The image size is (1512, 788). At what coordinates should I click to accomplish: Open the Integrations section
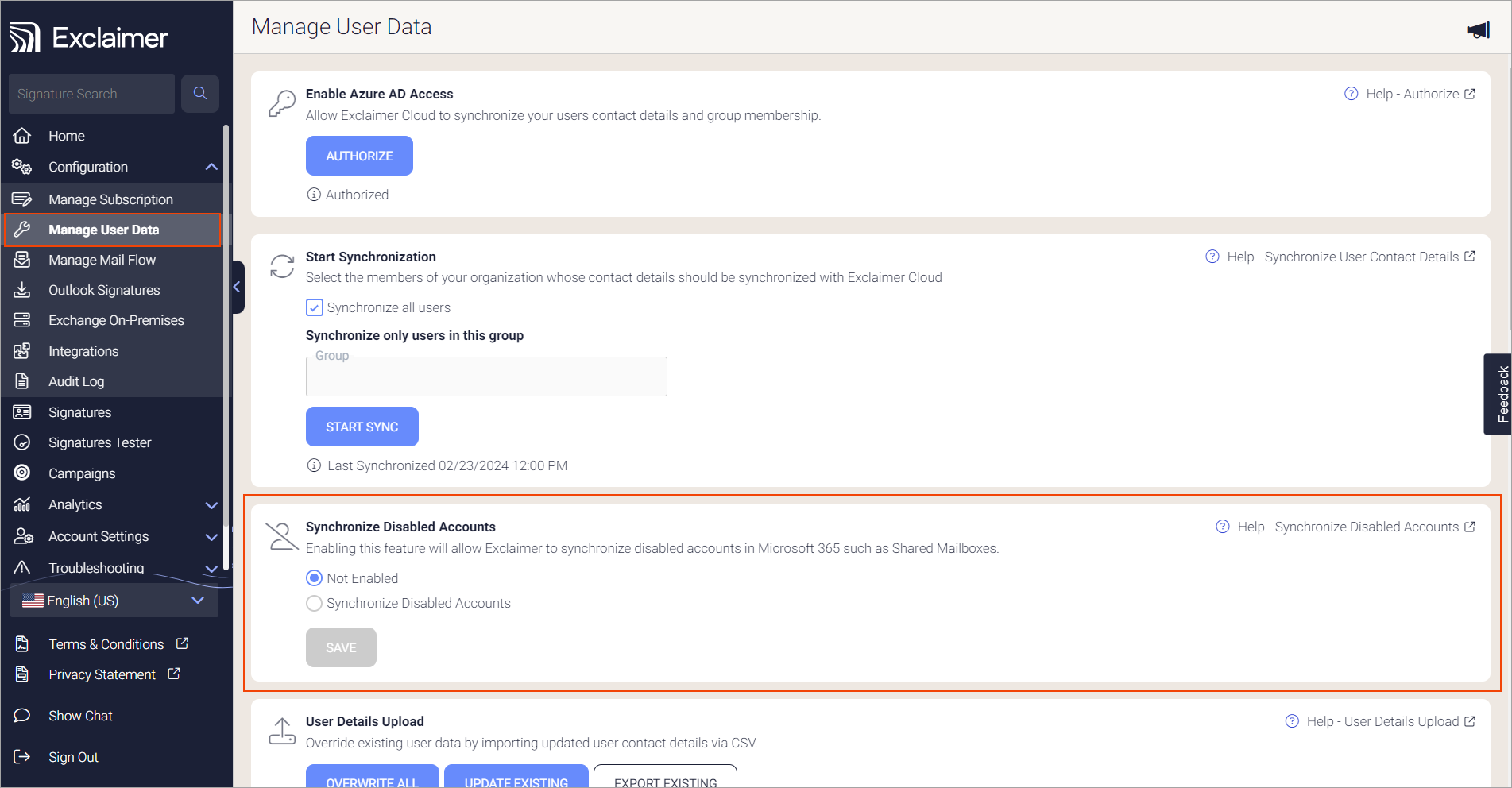coord(82,350)
